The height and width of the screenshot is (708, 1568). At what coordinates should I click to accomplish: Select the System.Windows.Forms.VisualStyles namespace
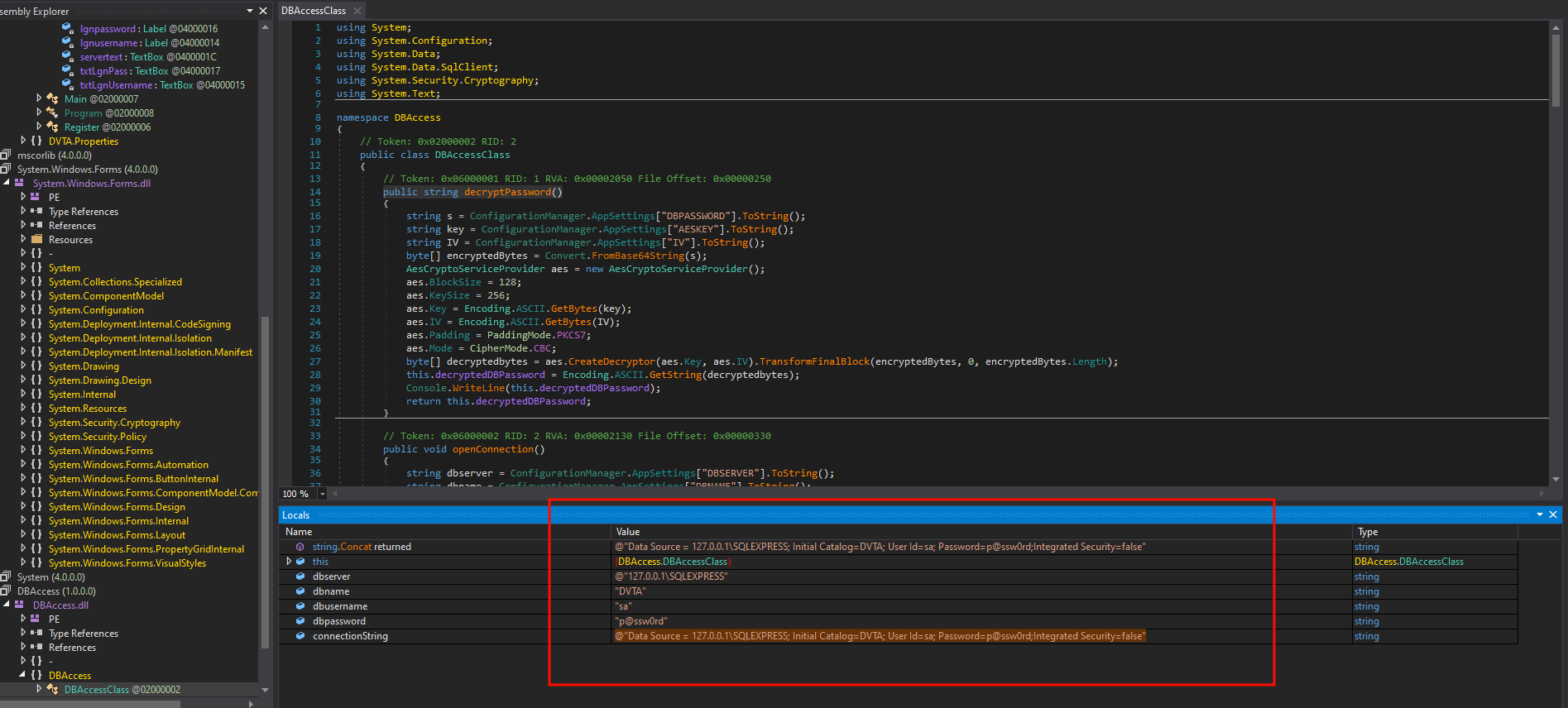pyautogui.click(x=127, y=562)
